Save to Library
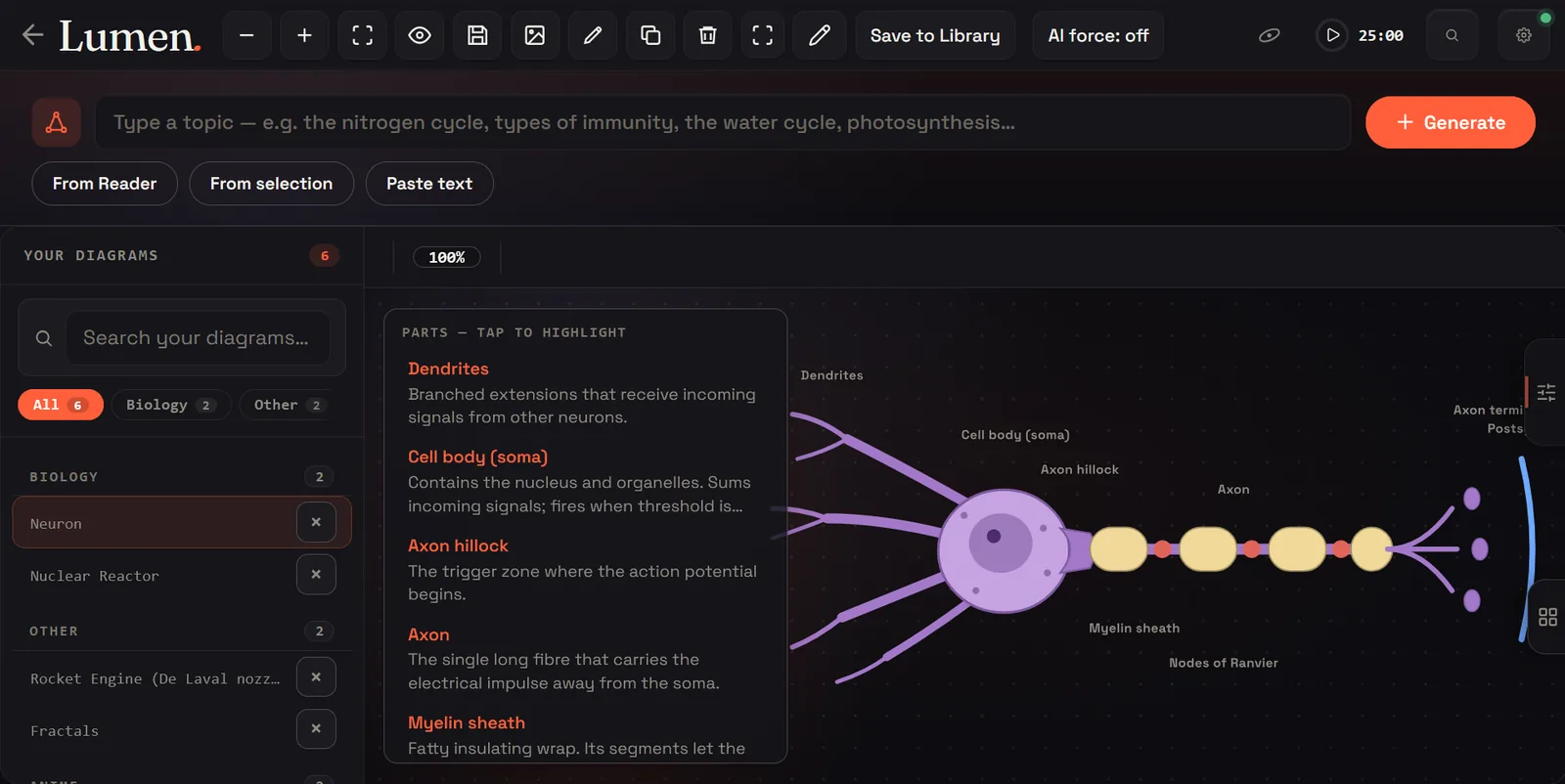Screen dimensions: 1565x784 pyautogui.click(x=935, y=35)
